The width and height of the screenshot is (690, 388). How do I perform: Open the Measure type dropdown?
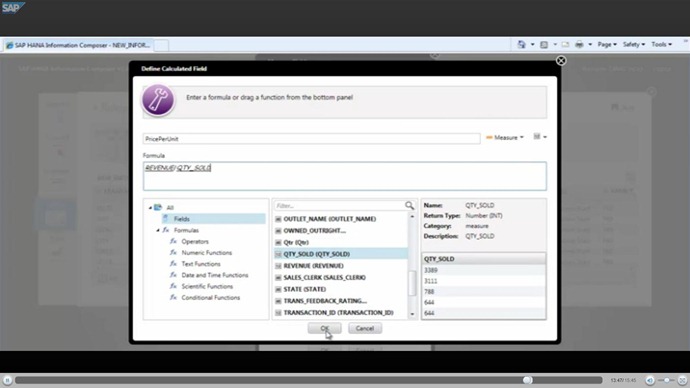tap(505, 137)
